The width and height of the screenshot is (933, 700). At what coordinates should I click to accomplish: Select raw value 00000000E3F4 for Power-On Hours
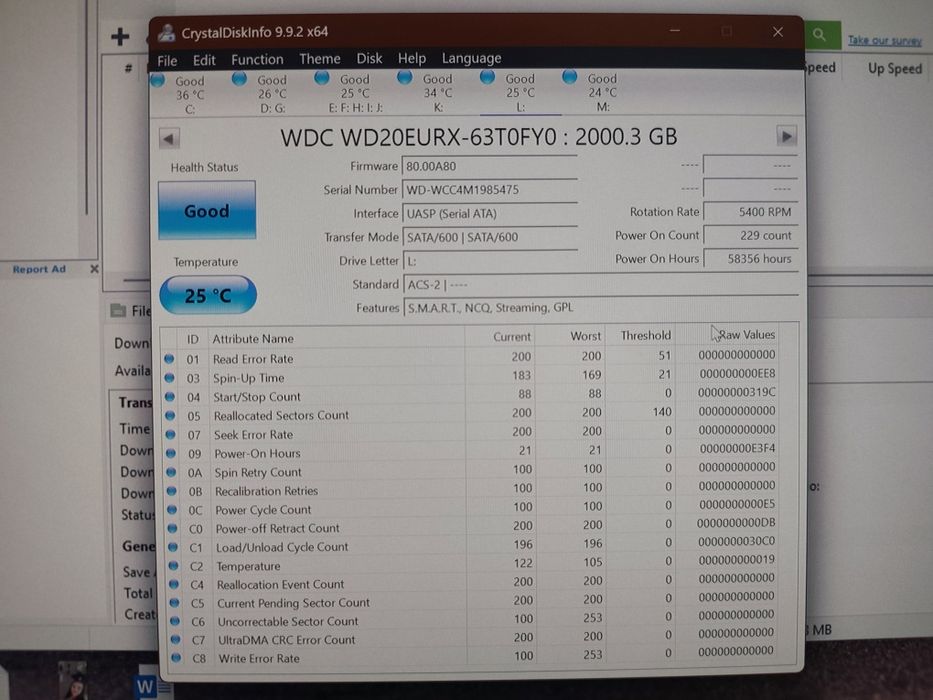coord(737,448)
